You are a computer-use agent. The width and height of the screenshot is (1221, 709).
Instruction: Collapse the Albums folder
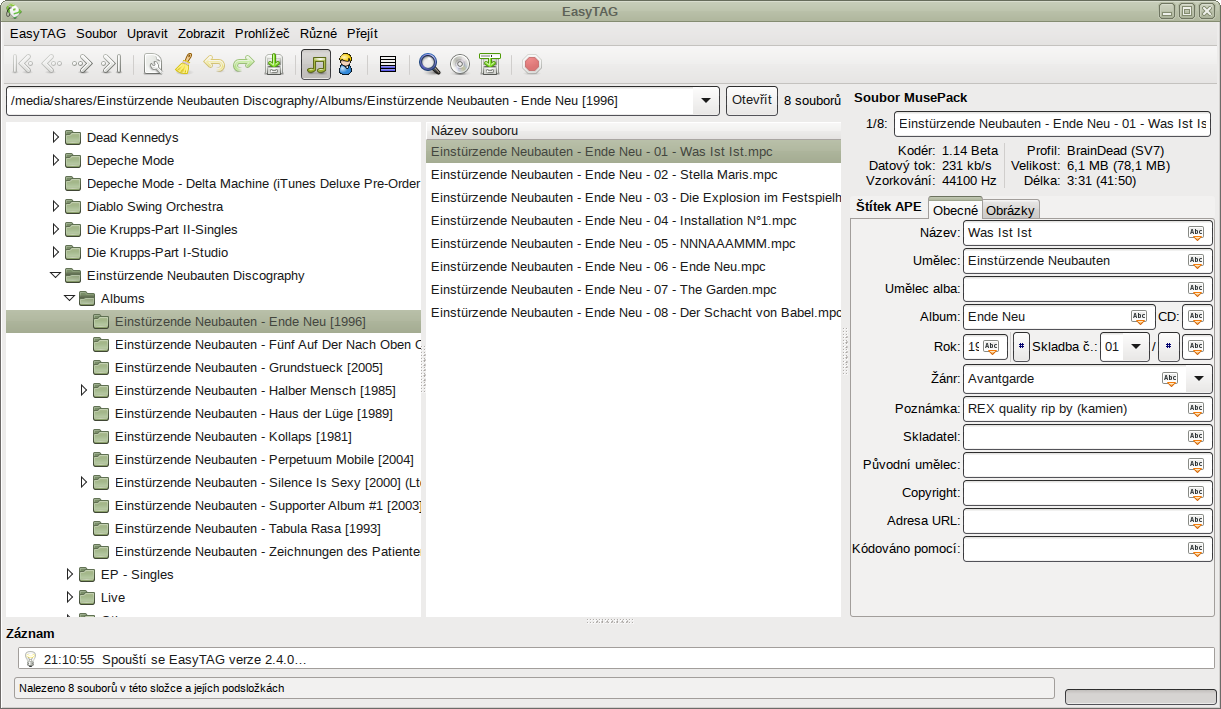pyautogui.click(x=70, y=298)
